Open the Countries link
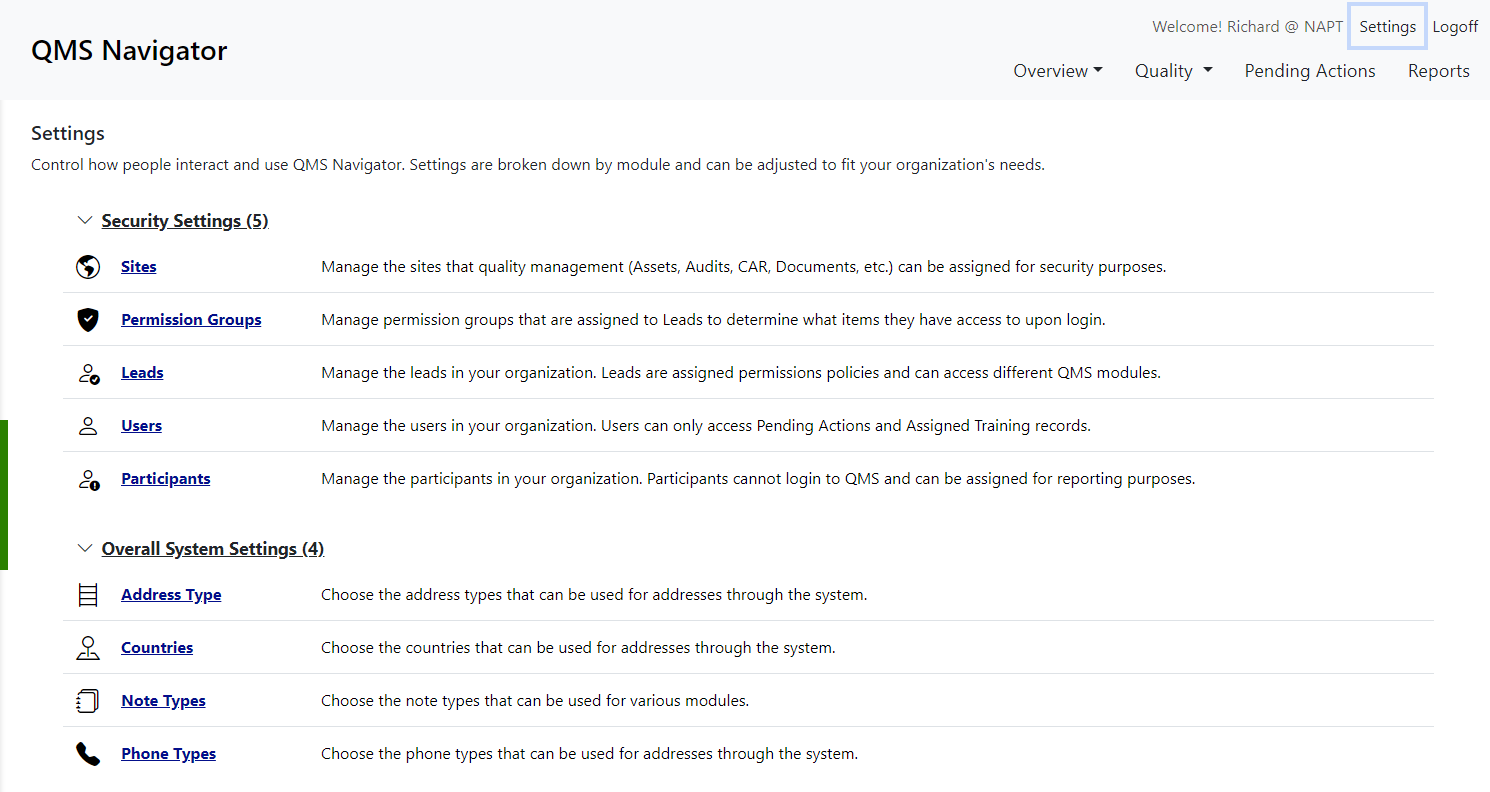This screenshot has height=792, width=1490. click(x=157, y=648)
